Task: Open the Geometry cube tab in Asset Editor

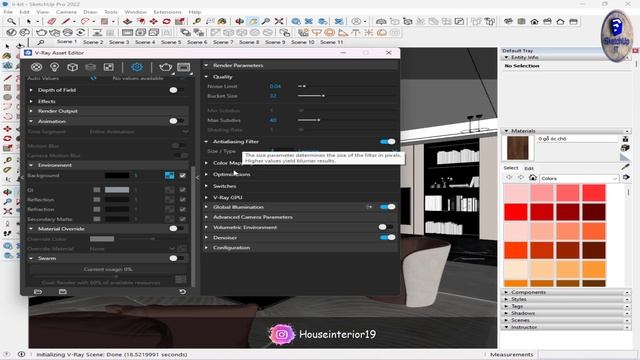Action: click(72, 67)
